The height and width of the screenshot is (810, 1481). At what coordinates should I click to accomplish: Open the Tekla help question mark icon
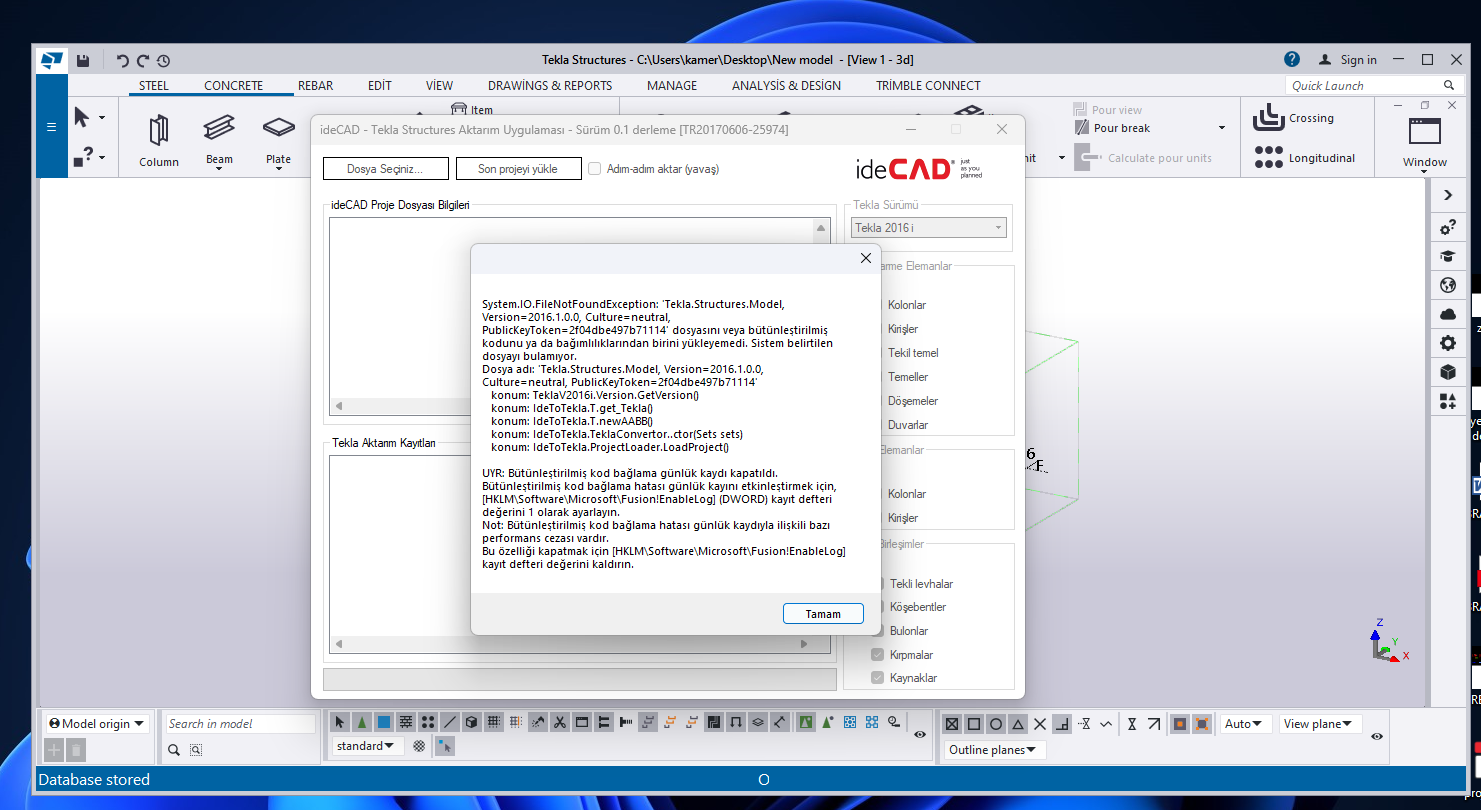click(x=1292, y=59)
